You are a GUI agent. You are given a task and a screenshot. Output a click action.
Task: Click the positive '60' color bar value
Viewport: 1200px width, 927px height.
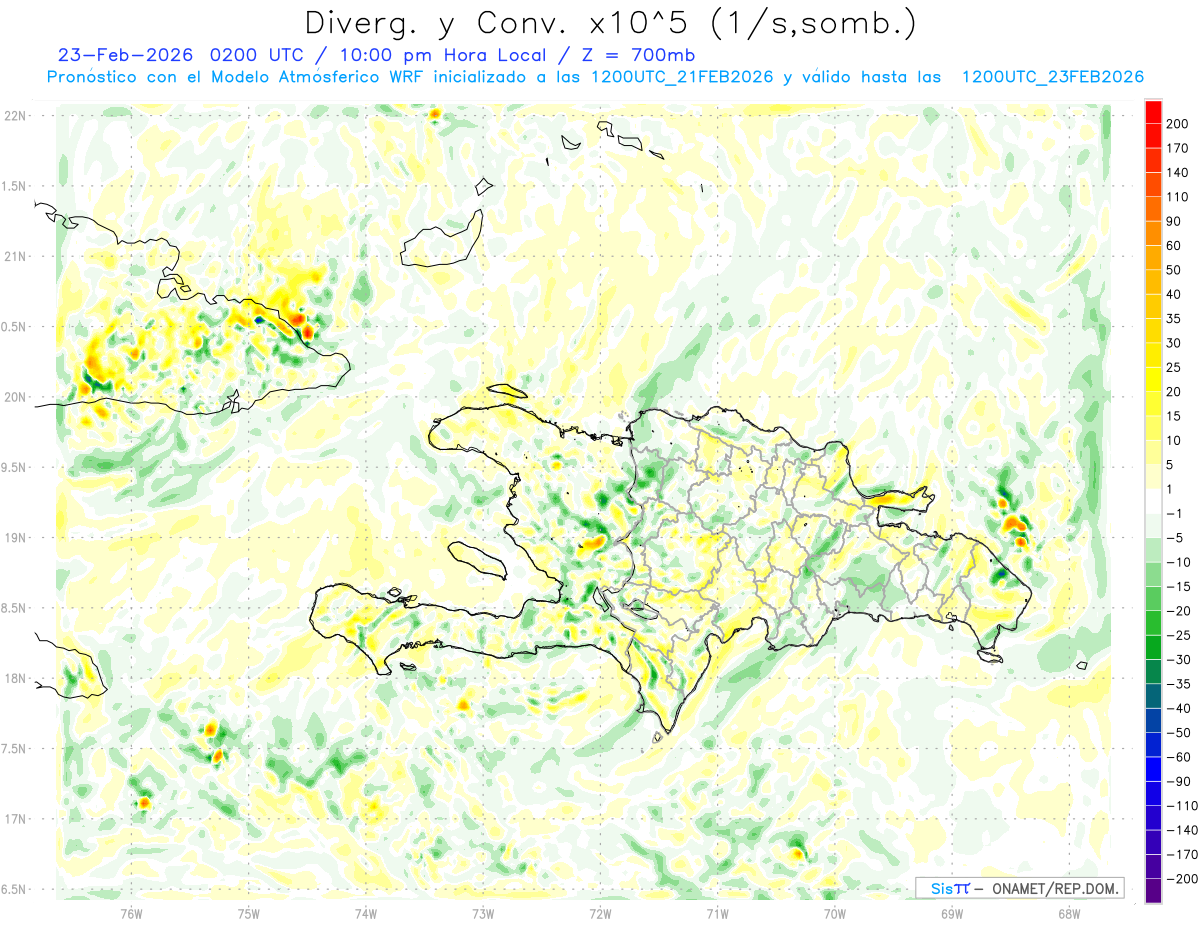click(x=1174, y=246)
